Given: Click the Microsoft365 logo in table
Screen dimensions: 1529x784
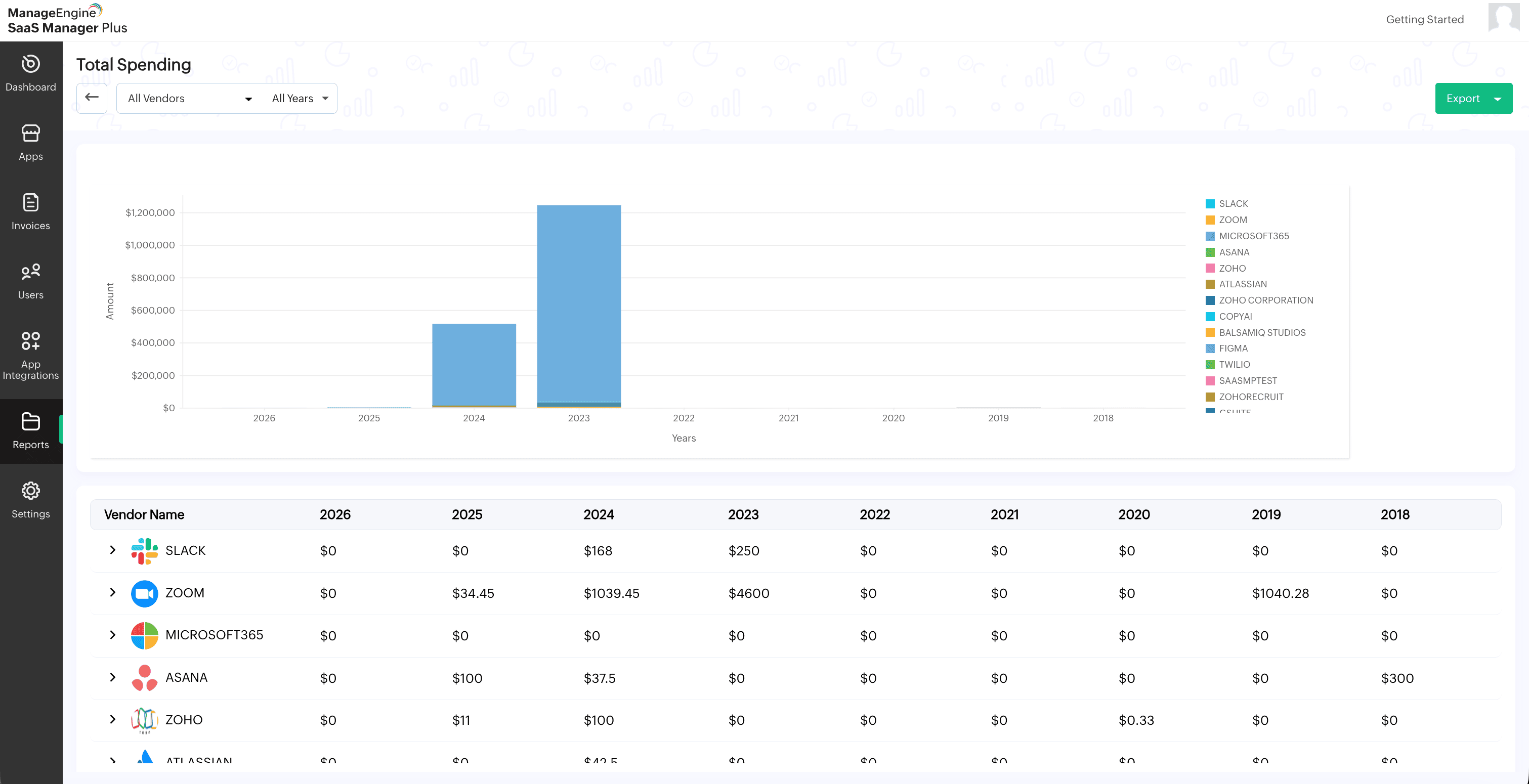Looking at the screenshot, I should (x=144, y=636).
